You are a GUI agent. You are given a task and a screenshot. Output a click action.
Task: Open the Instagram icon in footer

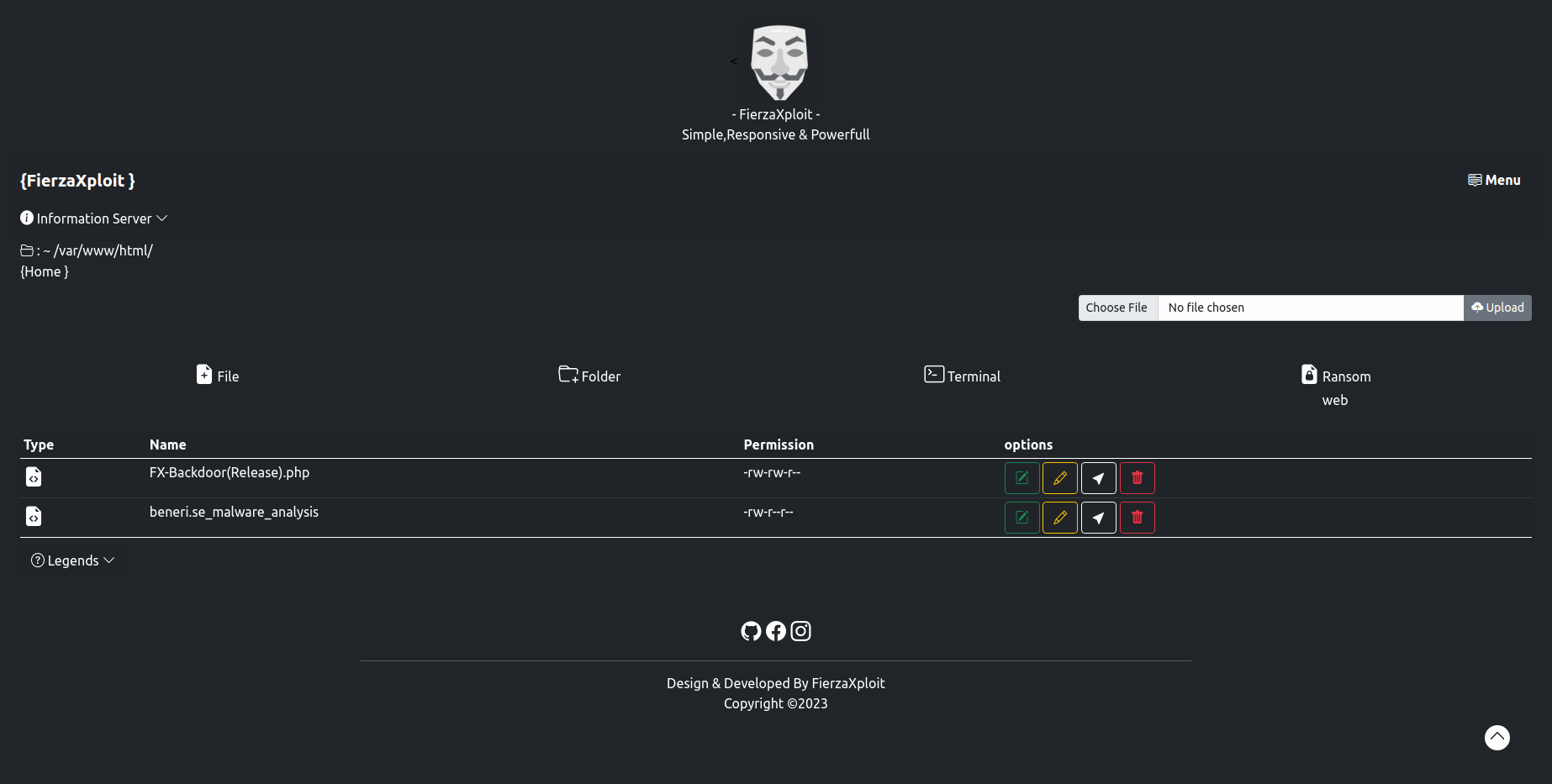tap(801, 631)
